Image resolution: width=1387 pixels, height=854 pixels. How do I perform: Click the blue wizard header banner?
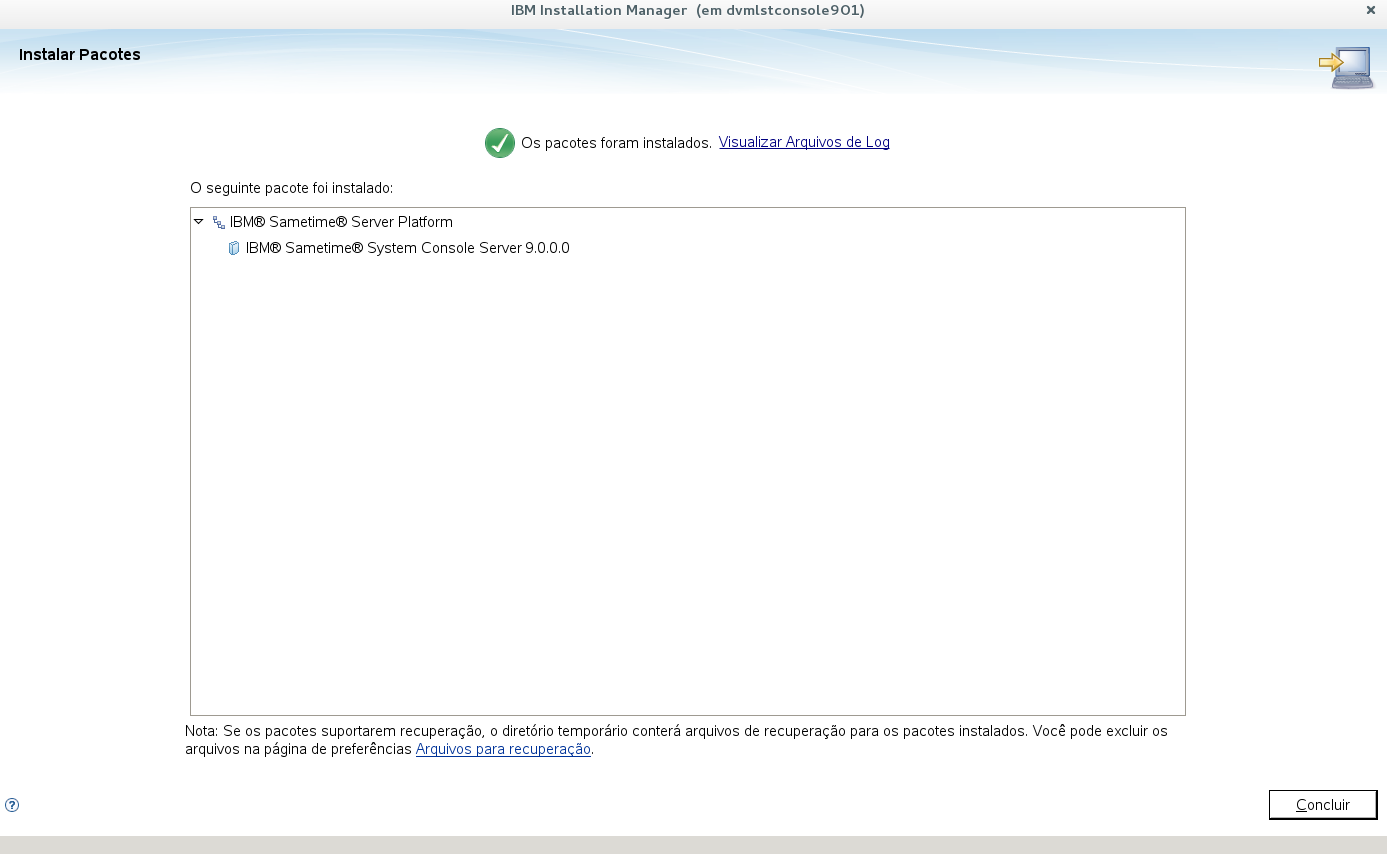693,61
